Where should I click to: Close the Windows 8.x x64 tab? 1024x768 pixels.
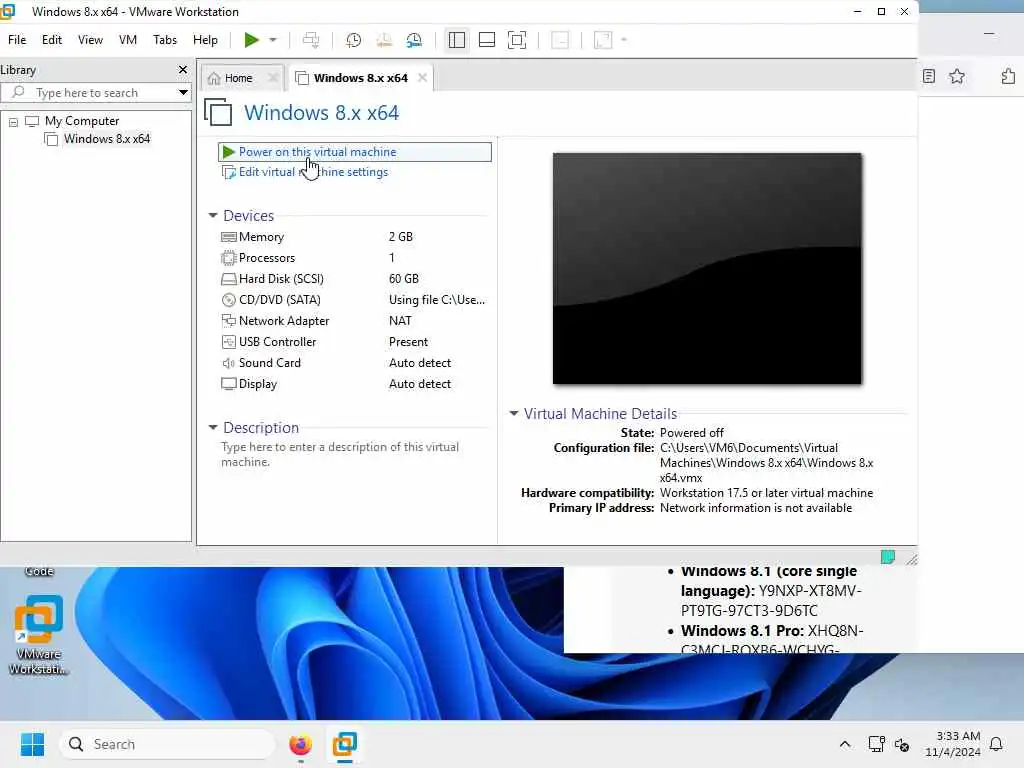pos(423,78)
